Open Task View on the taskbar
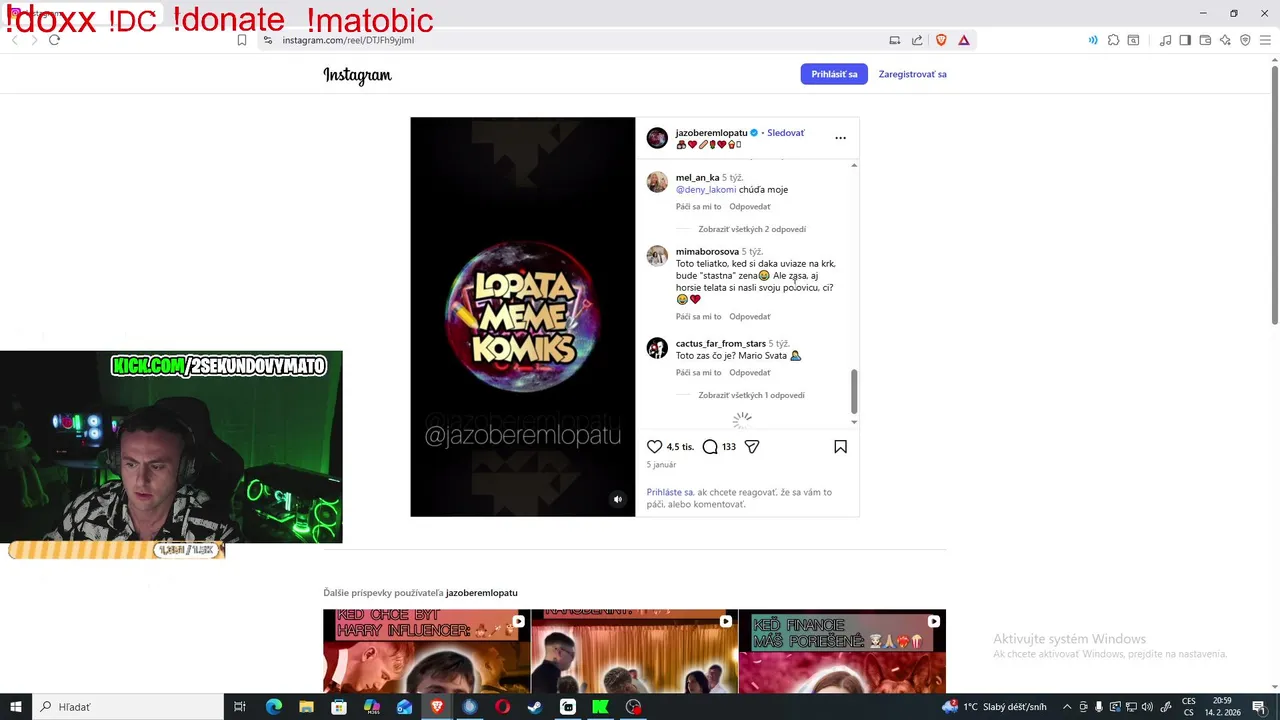The height and width of the screenshot is (720, 1280). 240,707
